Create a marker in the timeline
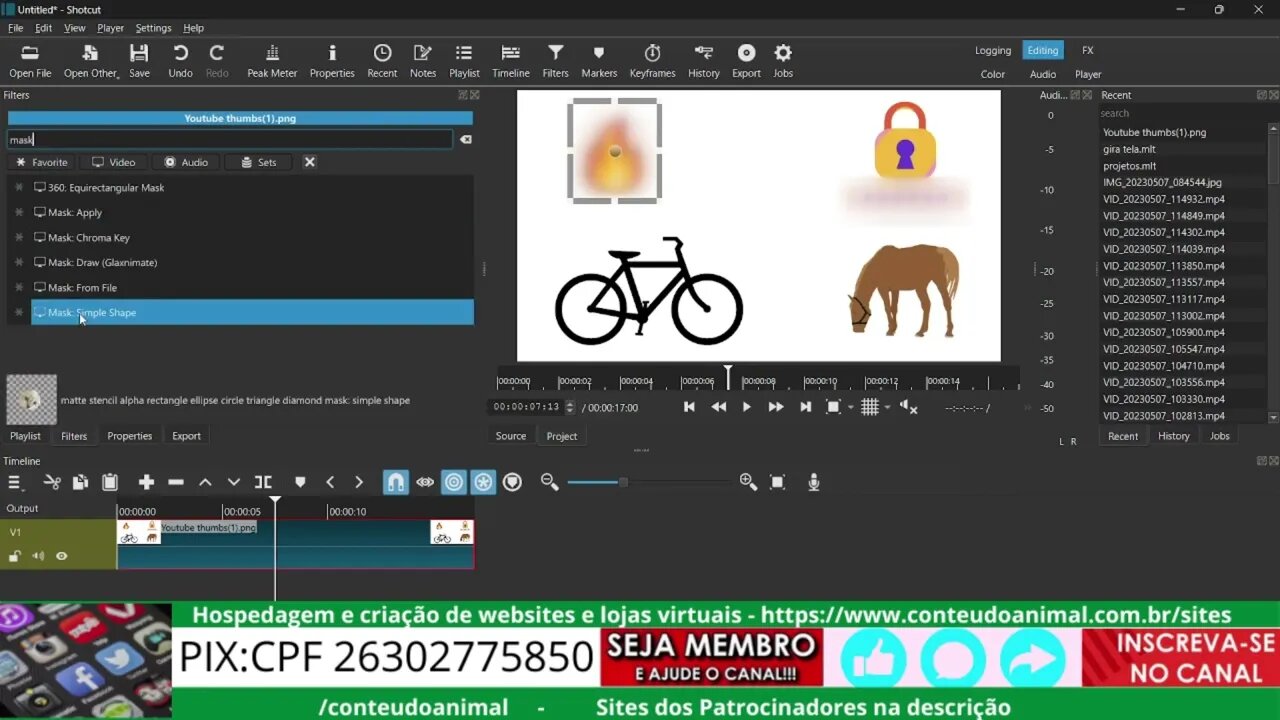This screenshot has width=1280, height=720. (300, 482)
